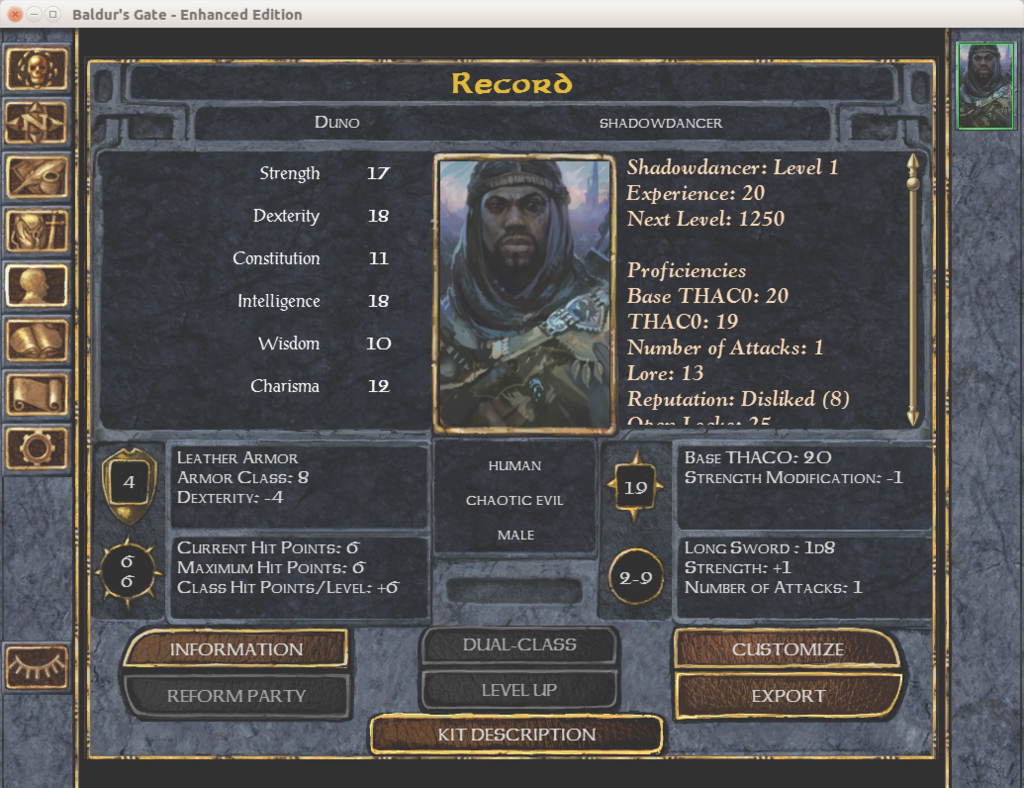View the KIT DESCRIPTION

516,734
